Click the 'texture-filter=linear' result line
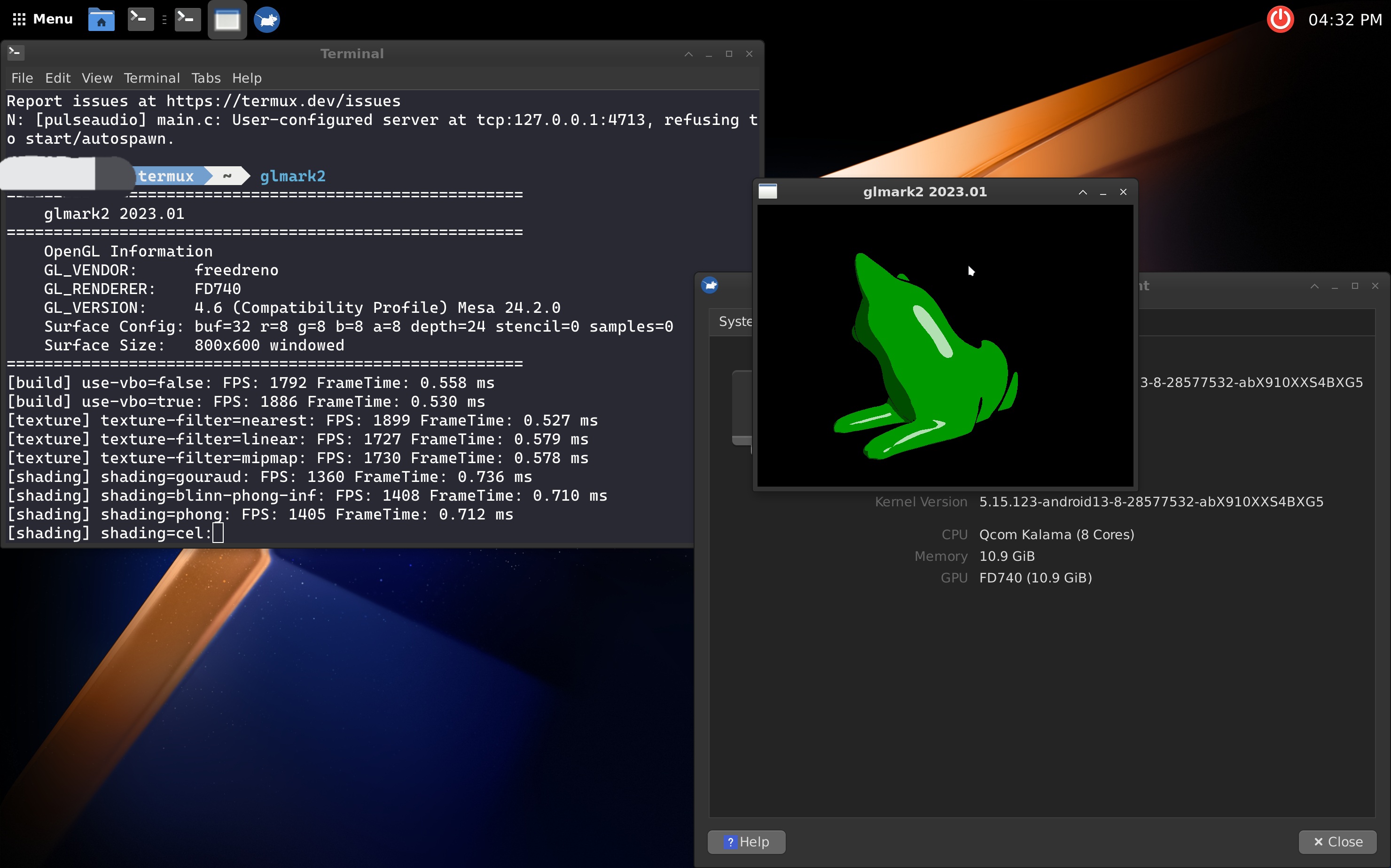This screenshot has height=868, width=1391. click(x=297, y=439)
